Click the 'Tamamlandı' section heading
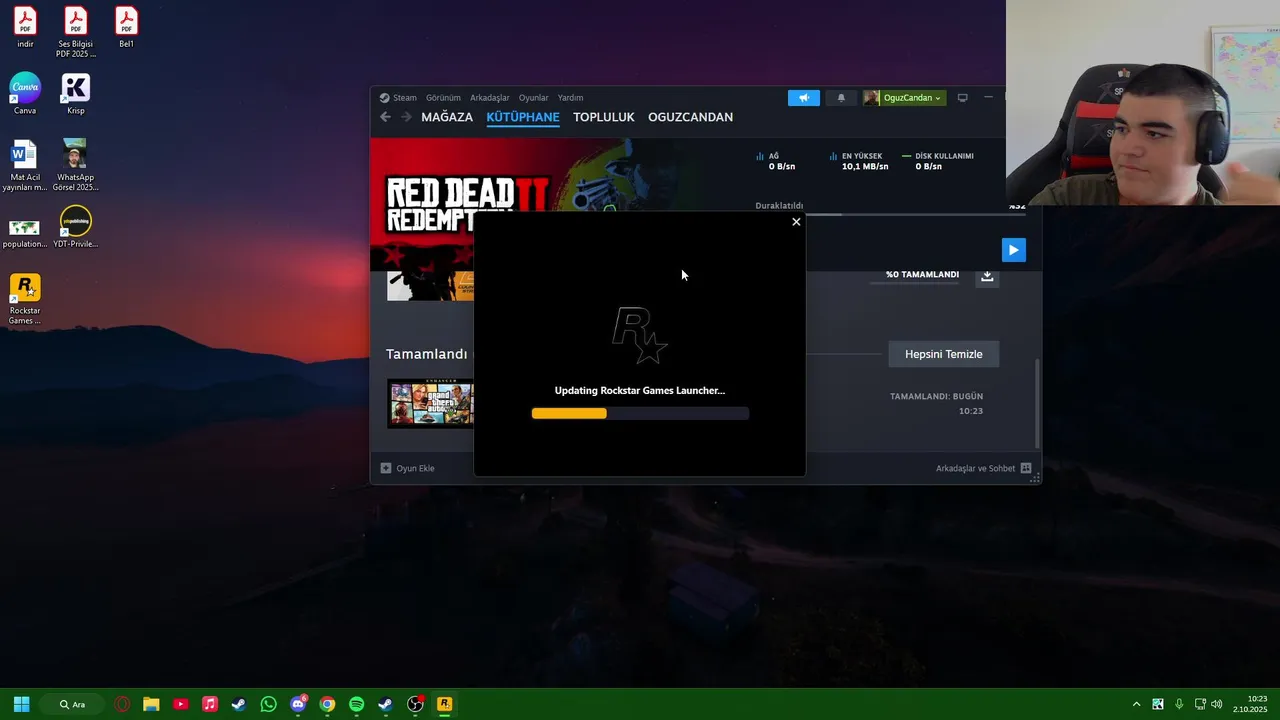The width and height of the screenshot is (1280, 720). pyautogui.click(x=426, y=354)
